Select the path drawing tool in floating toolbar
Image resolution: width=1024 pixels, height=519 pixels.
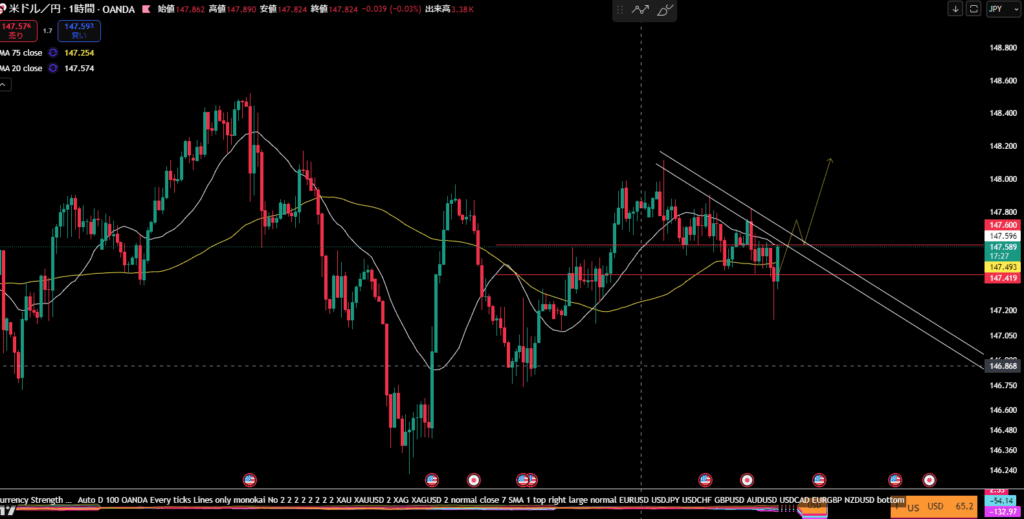point(642,9)
